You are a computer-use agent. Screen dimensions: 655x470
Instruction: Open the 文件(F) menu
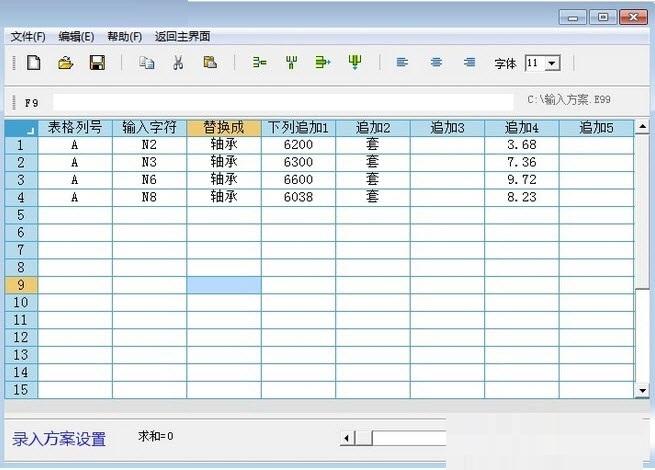click(28, 36)
